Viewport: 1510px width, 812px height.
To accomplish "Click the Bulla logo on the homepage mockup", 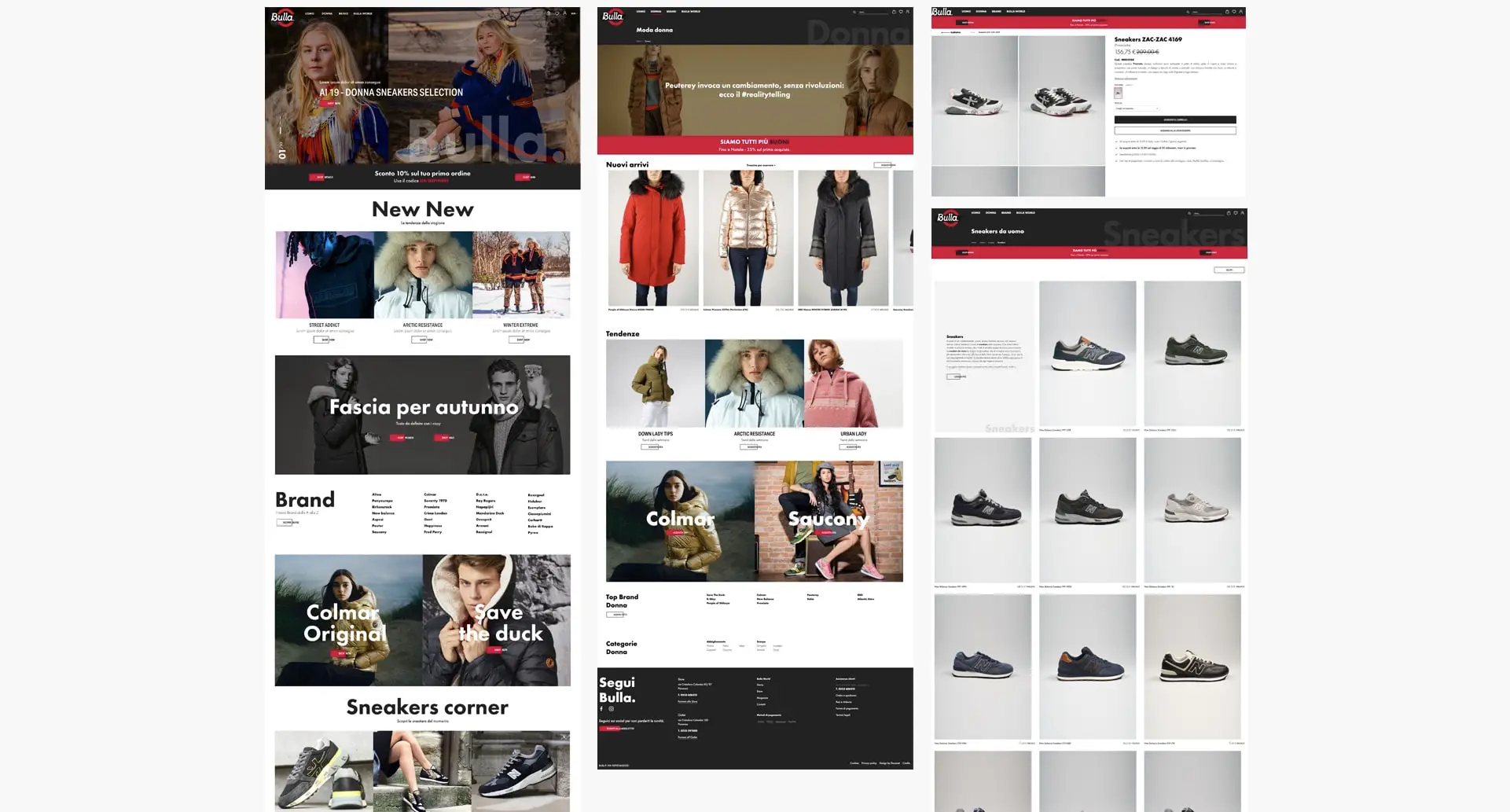I will point(282,17).
